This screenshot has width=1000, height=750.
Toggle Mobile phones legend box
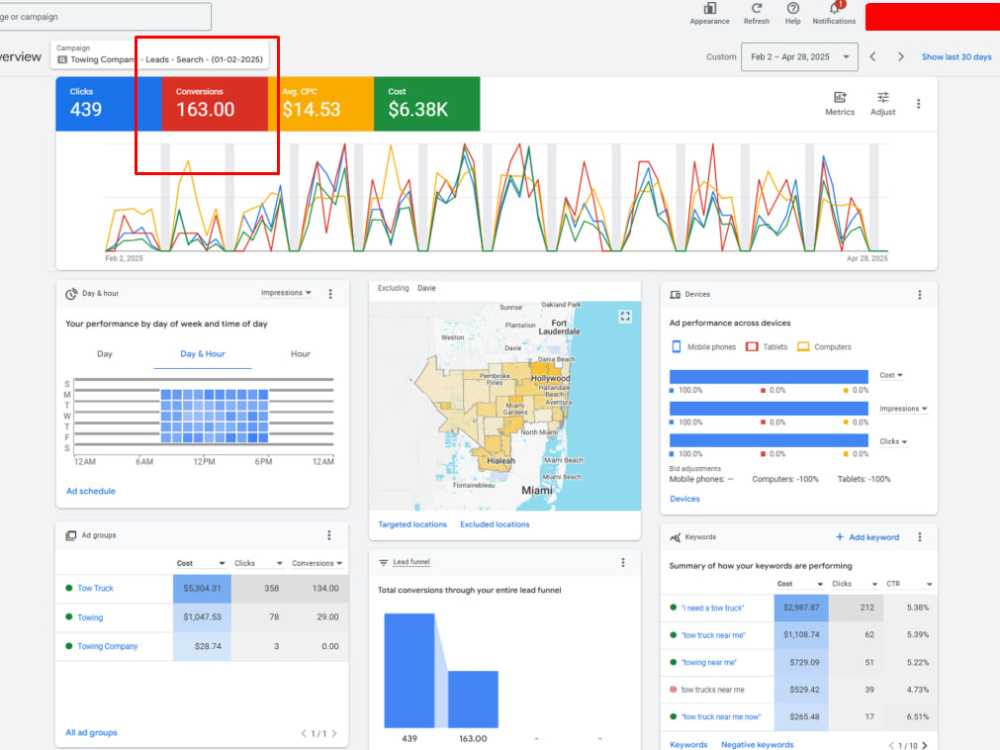coord(676,347)
